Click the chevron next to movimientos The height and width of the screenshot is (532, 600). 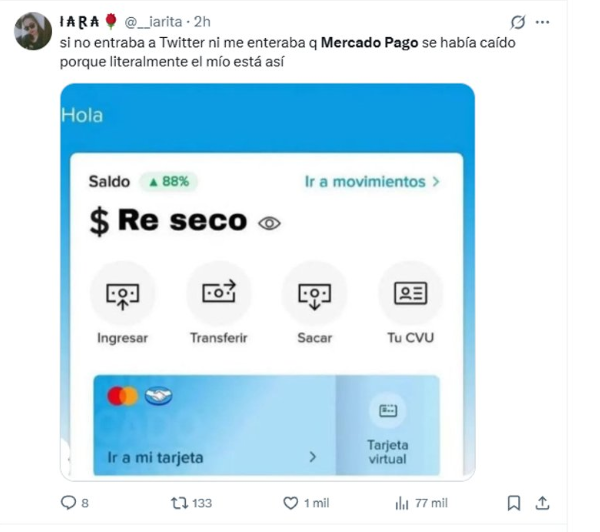pyautogui.click(x=435, y=181)
